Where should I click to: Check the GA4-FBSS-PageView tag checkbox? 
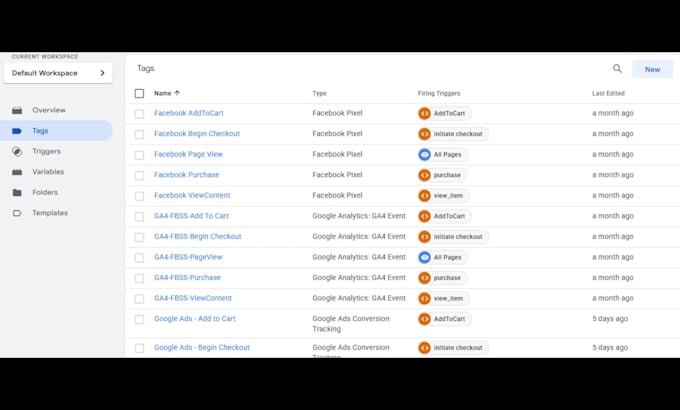tap(139, 257)
